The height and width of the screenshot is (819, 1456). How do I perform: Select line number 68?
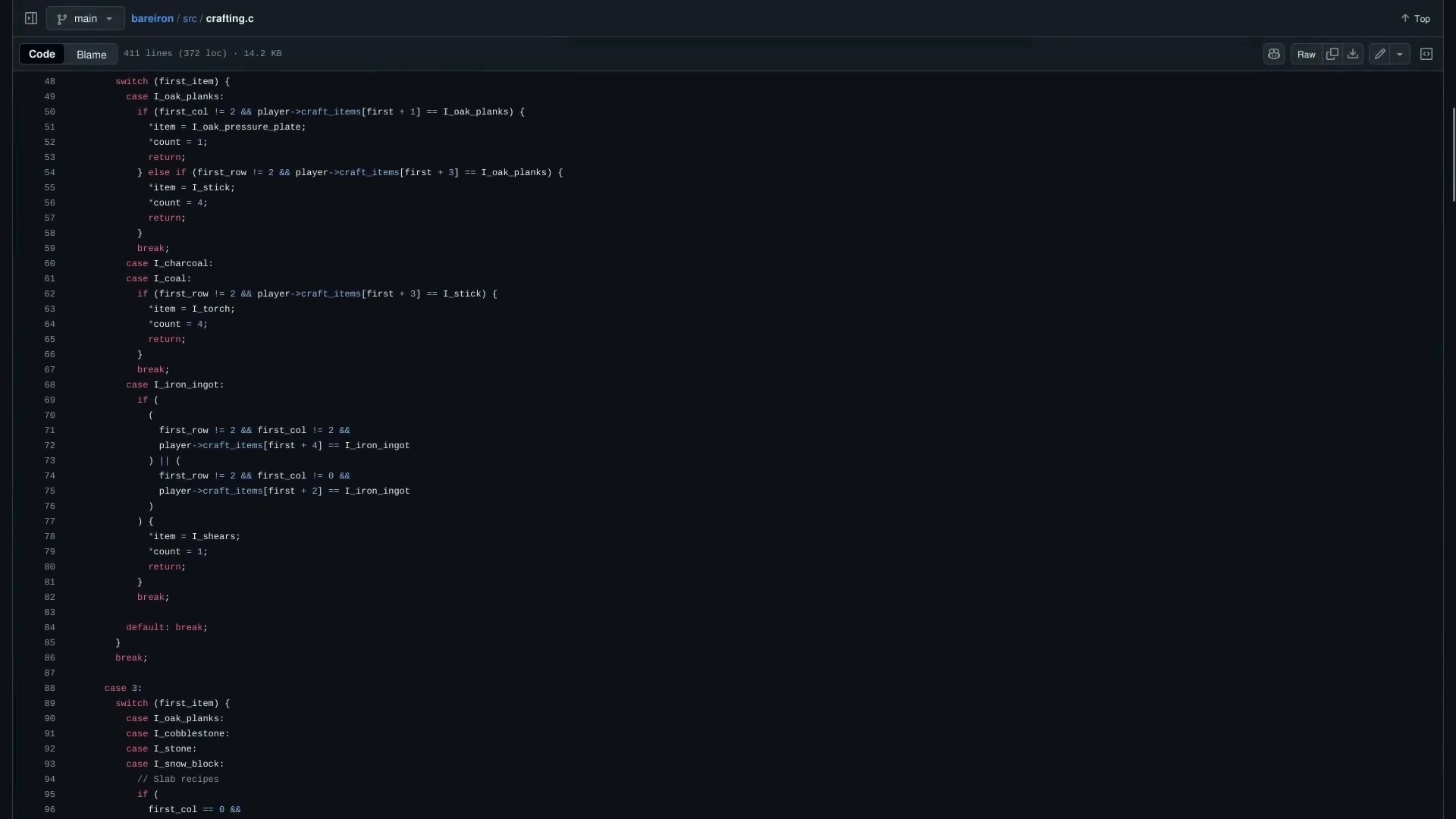[49, 384]
